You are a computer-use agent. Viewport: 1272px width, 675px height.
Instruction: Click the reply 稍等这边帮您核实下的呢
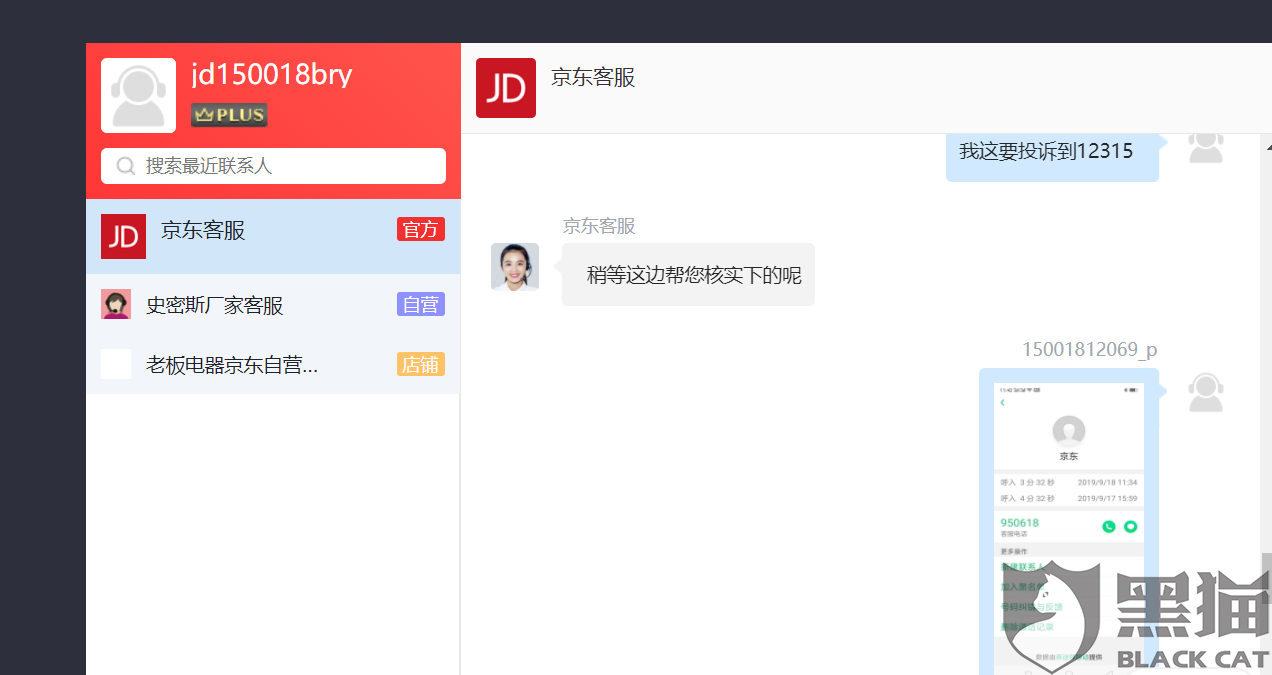(688, 274)
